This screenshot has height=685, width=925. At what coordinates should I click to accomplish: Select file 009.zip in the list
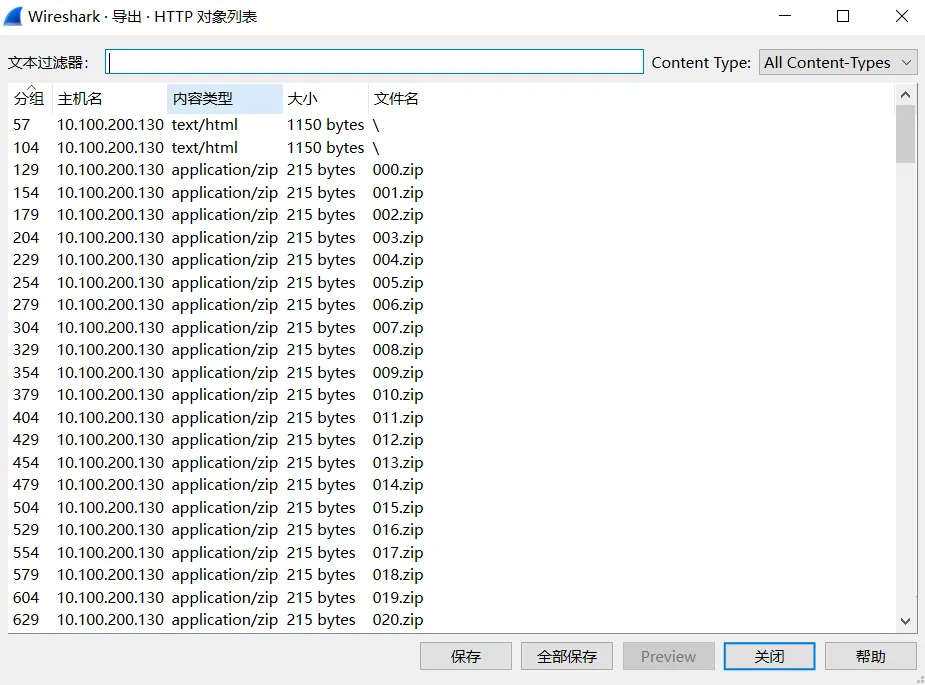pos(398,372)
